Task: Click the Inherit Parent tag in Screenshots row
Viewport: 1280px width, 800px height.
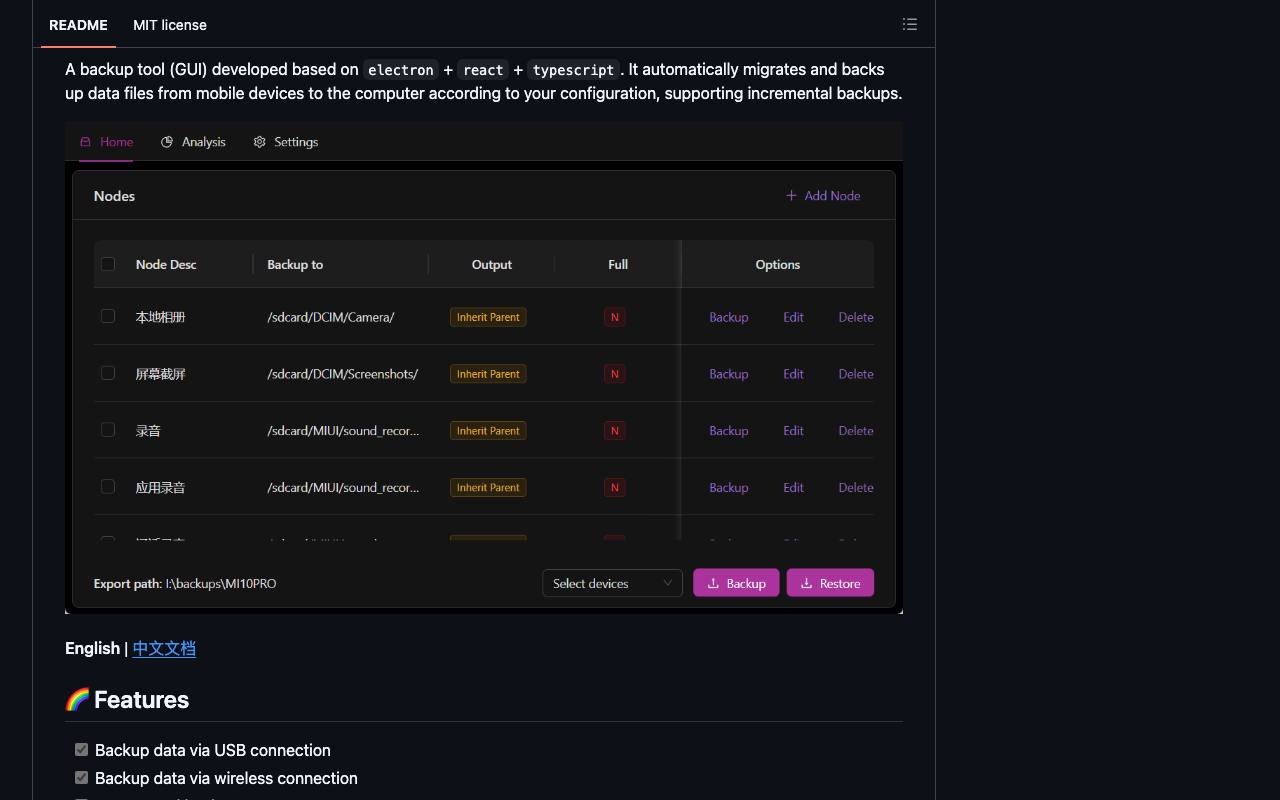Action: coord(488,374)
